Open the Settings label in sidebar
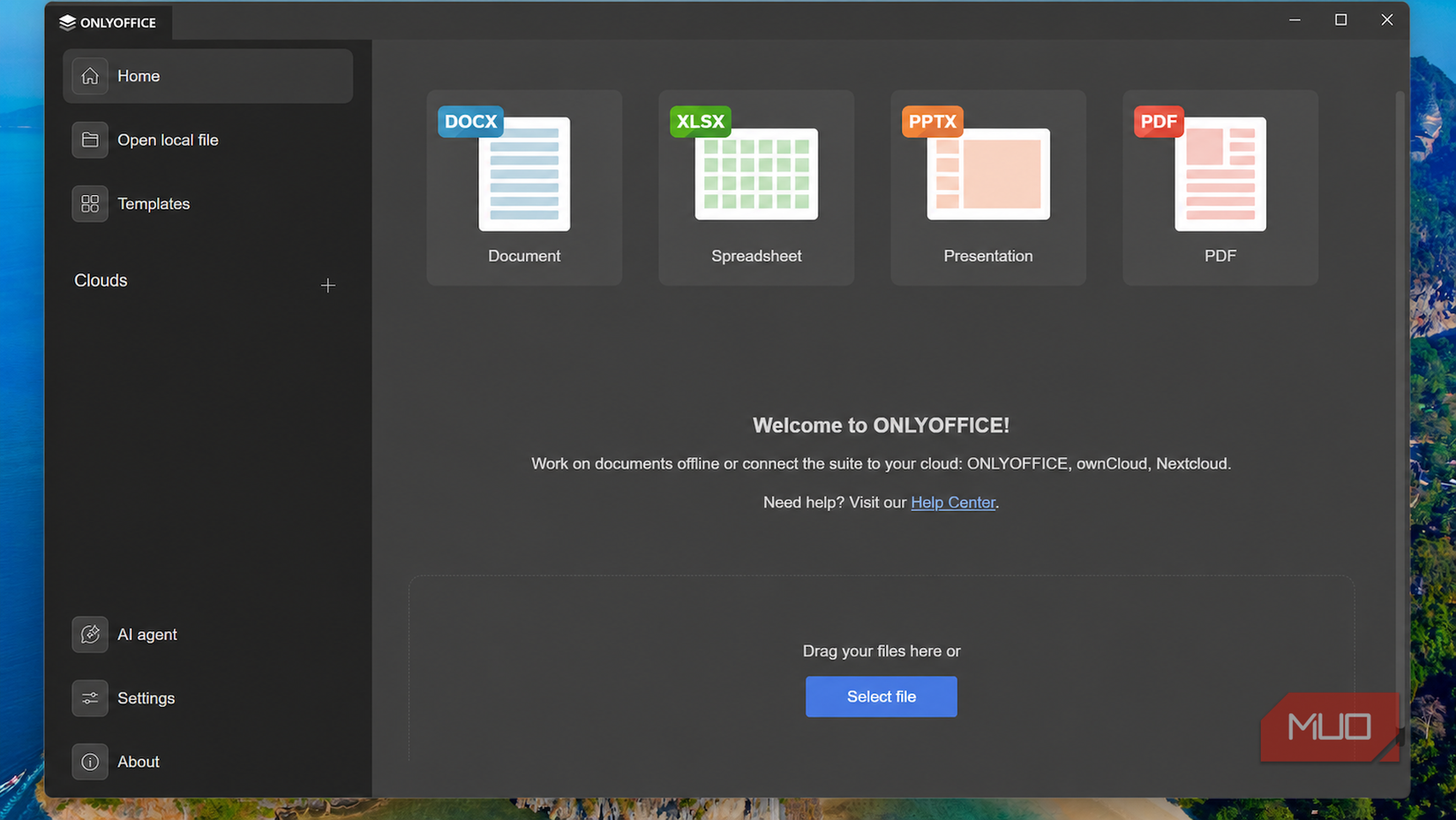The image size is (1456, 820). tap(146, 698)
